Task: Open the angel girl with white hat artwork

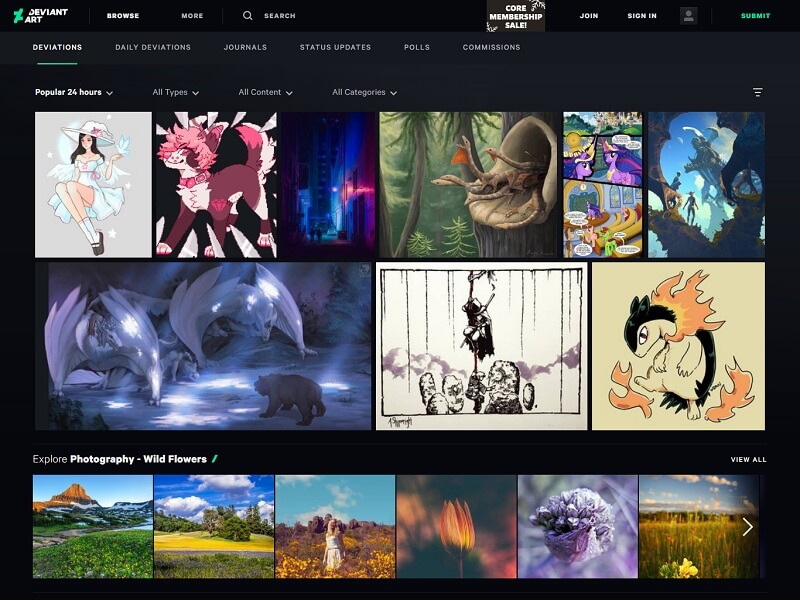Action: click(93, 185)
